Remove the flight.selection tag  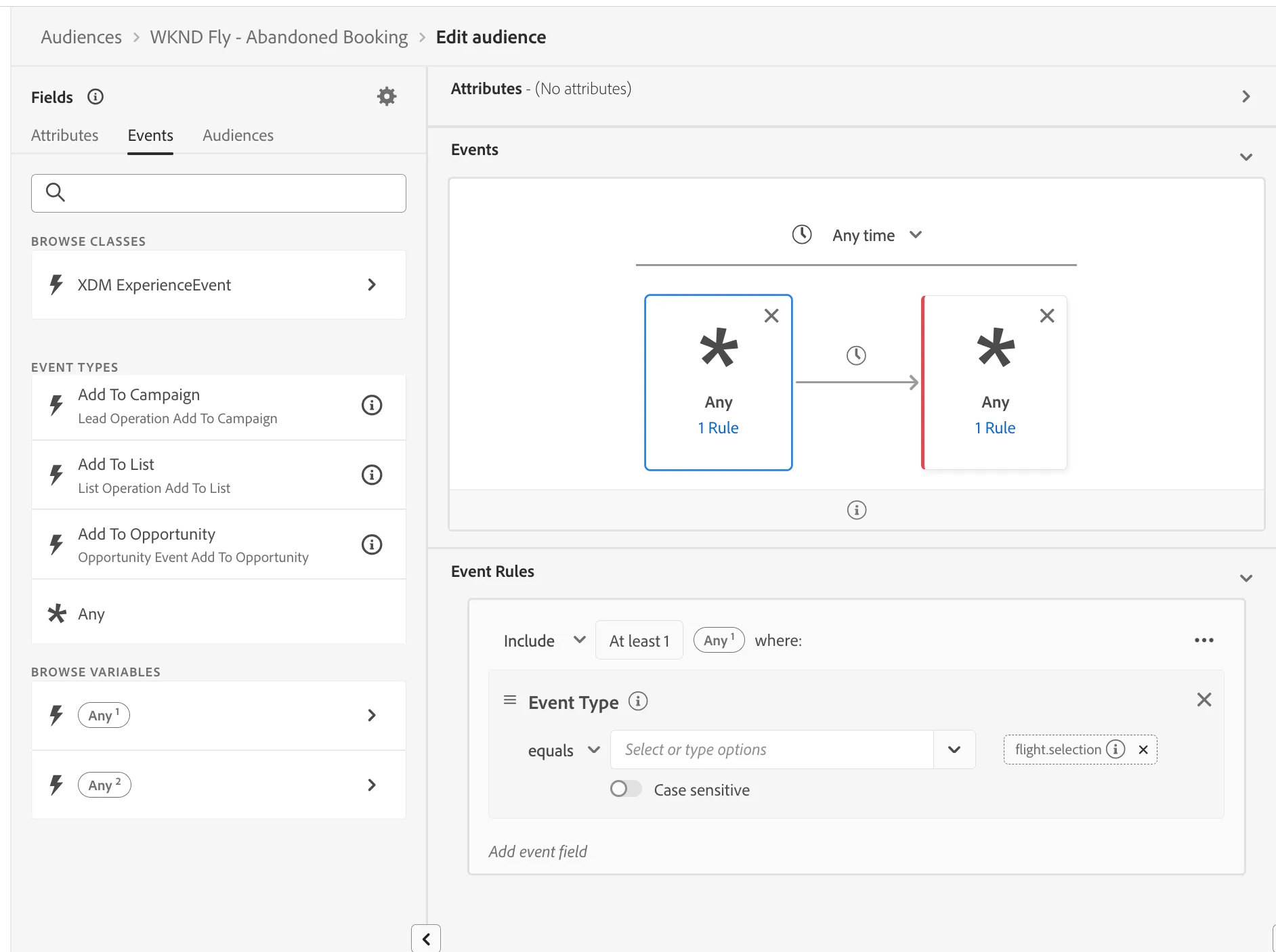point(1143,750)
